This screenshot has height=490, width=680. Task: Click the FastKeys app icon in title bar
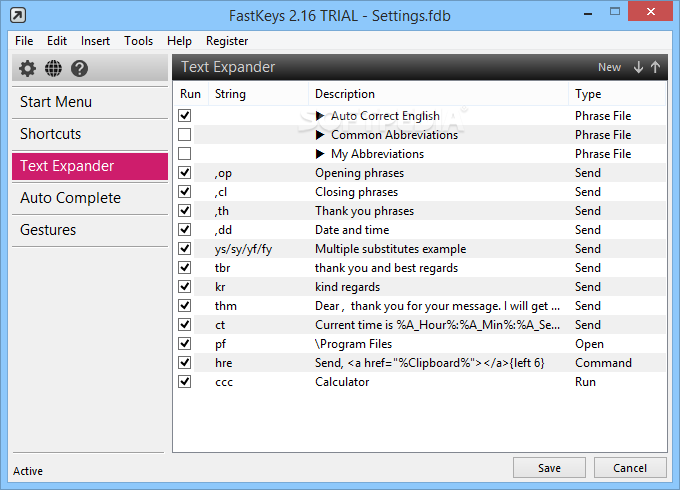pyautogui.click(x=18, y=16)
